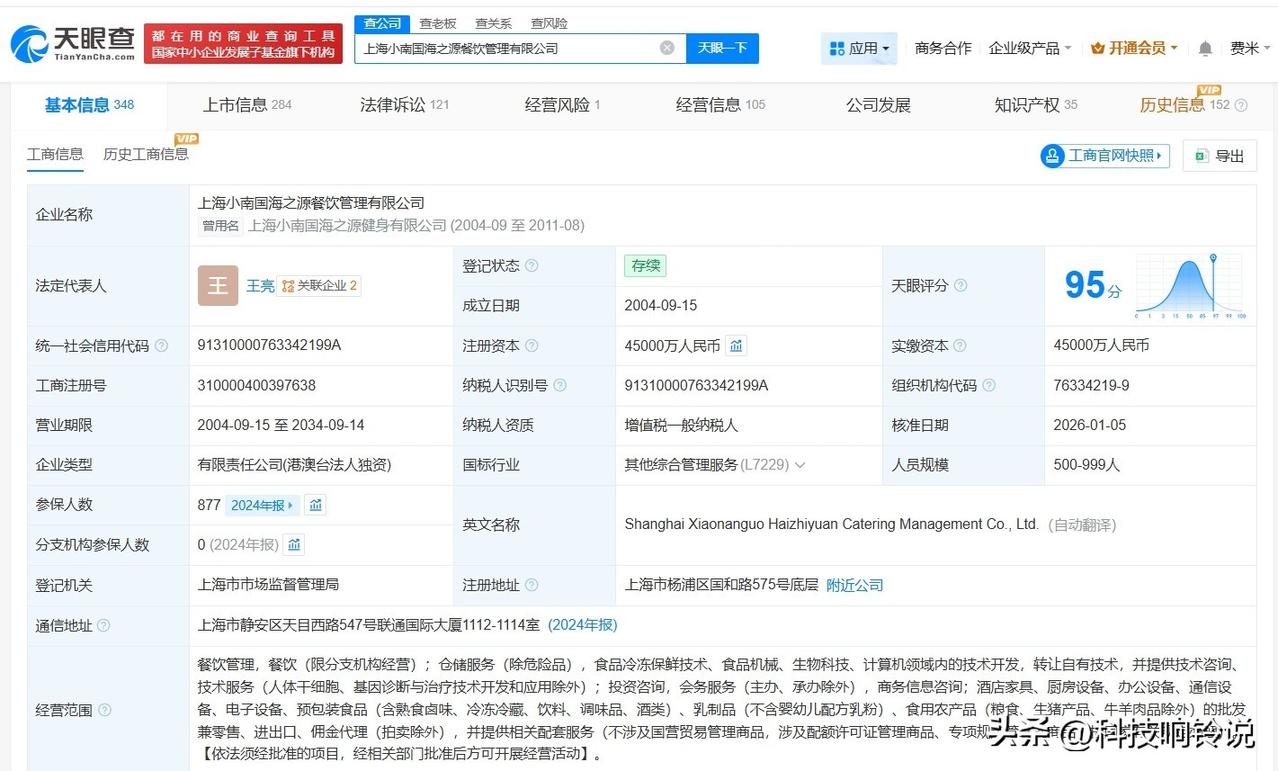This screenshot has height=771, width=1278.
Task: Click the registered capital chart icon
Action: click(x=736, y=345)
